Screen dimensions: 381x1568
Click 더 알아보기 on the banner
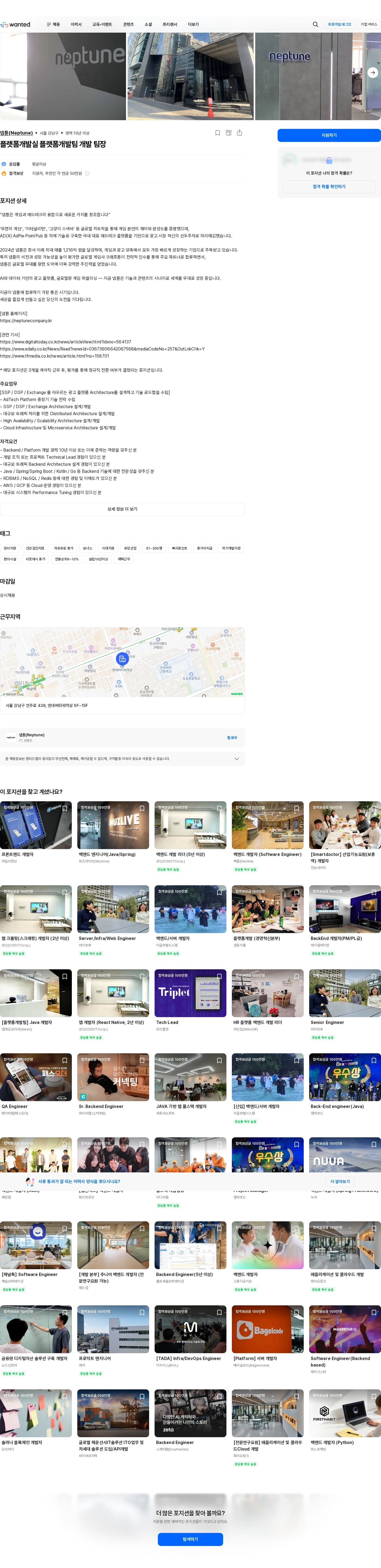pos(340,1181)
